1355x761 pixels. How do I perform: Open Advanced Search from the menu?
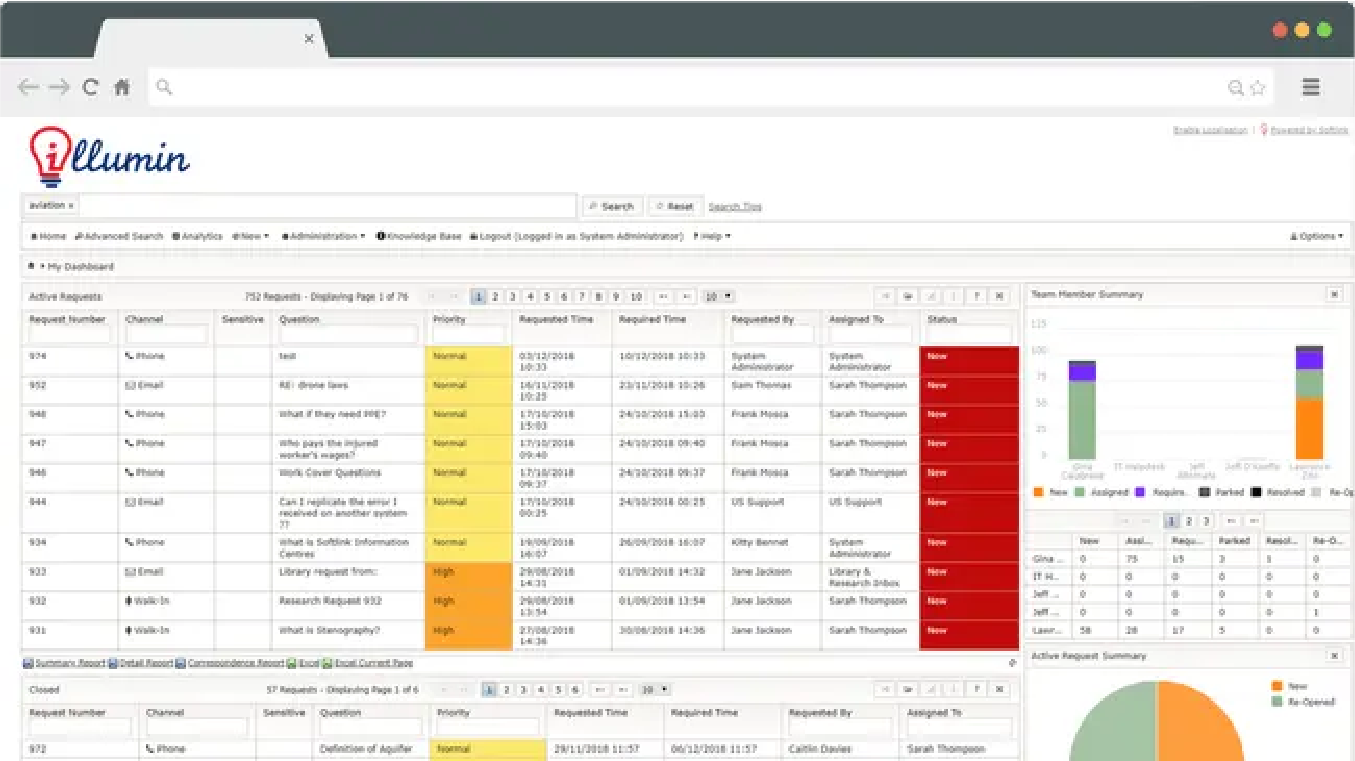pyautogui.click(x=119, y=236)
